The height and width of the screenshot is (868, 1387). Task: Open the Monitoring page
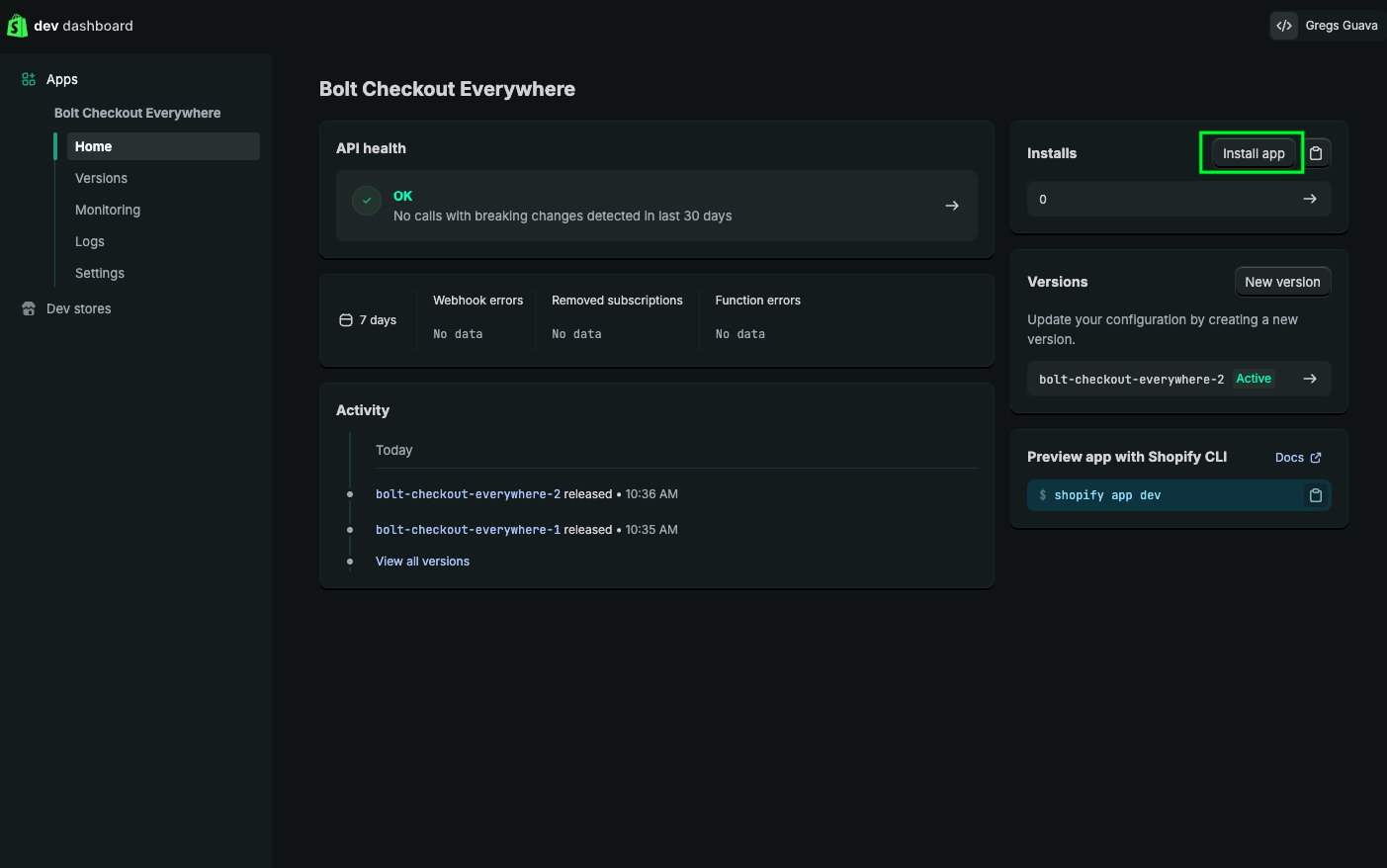coord(108,210)
